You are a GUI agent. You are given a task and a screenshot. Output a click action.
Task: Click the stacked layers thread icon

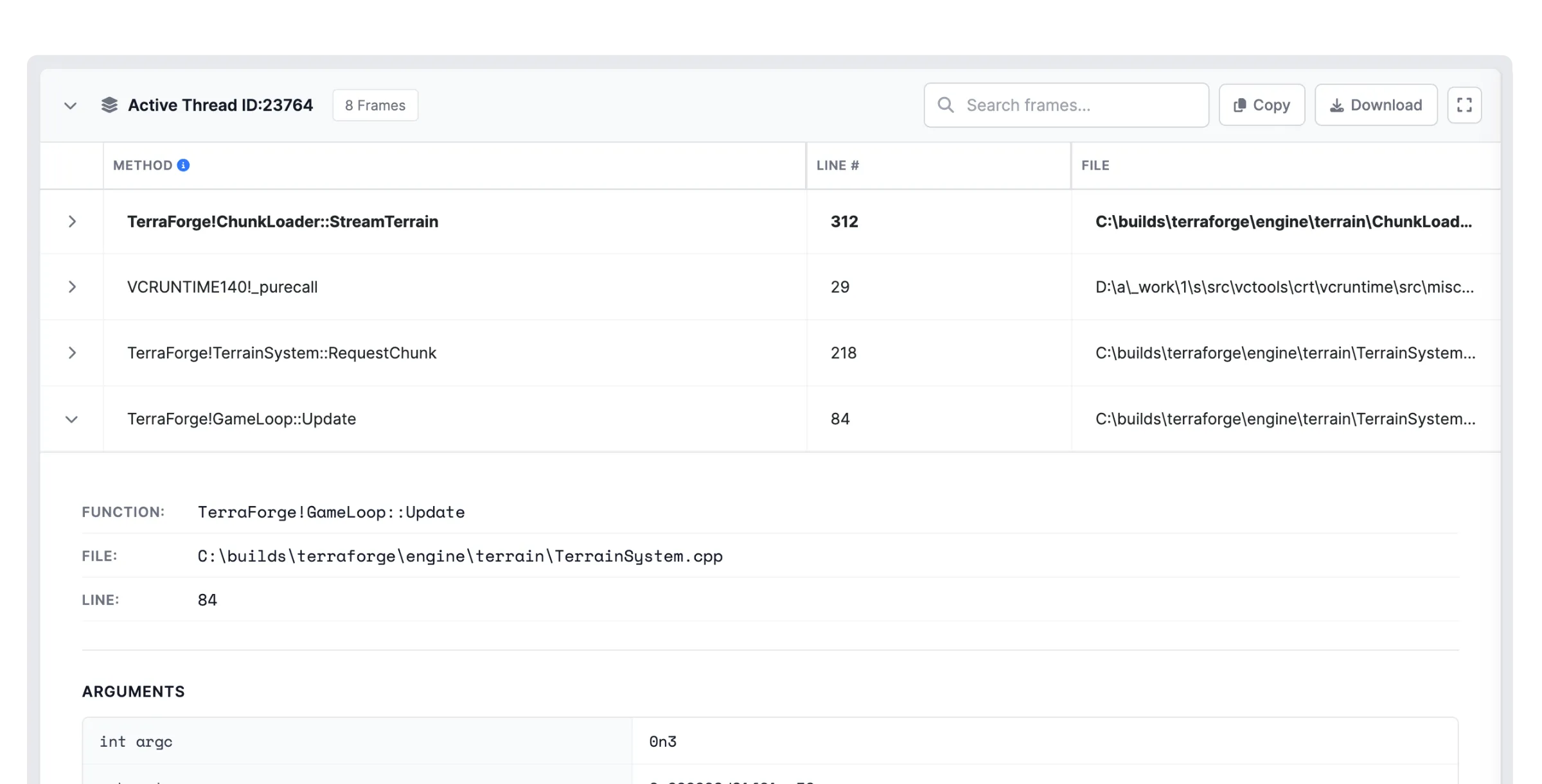point(109,105)
